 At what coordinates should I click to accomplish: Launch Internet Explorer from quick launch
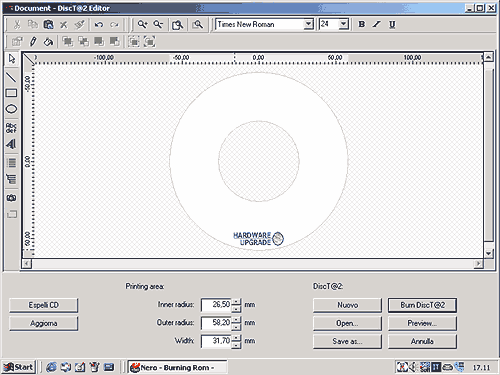[51, 367]
